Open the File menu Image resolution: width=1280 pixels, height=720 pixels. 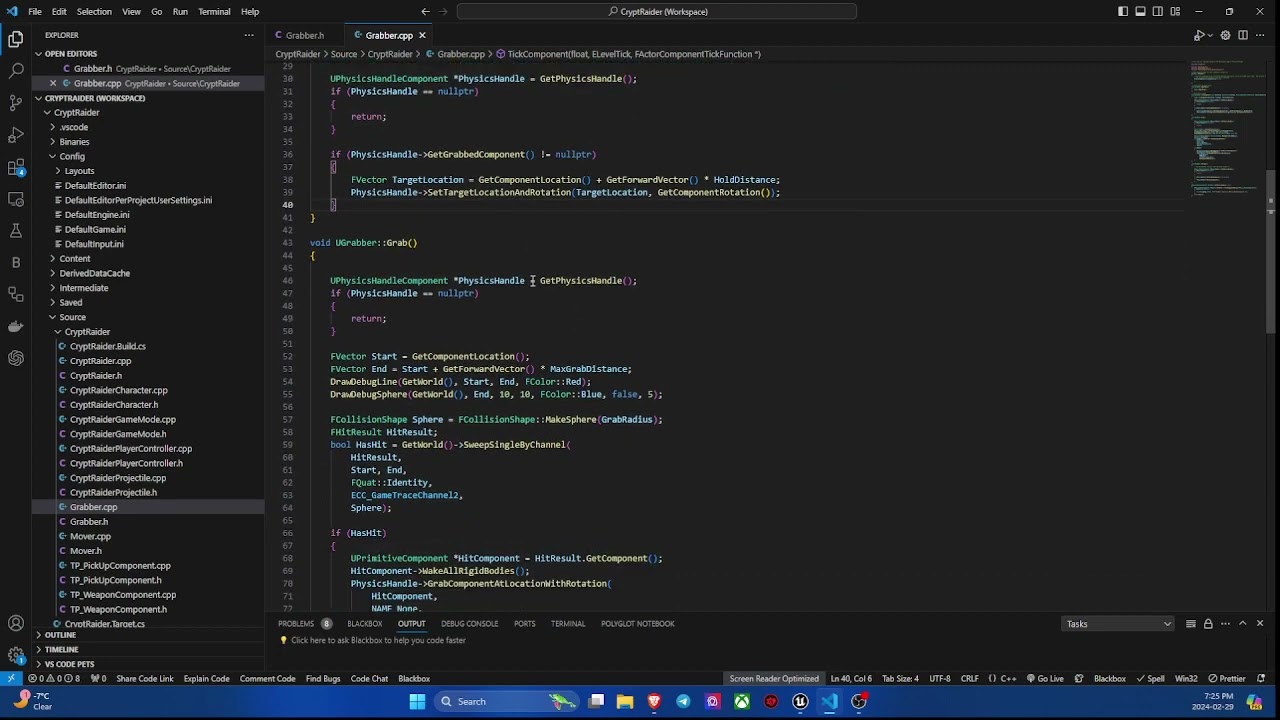[35, 12]
